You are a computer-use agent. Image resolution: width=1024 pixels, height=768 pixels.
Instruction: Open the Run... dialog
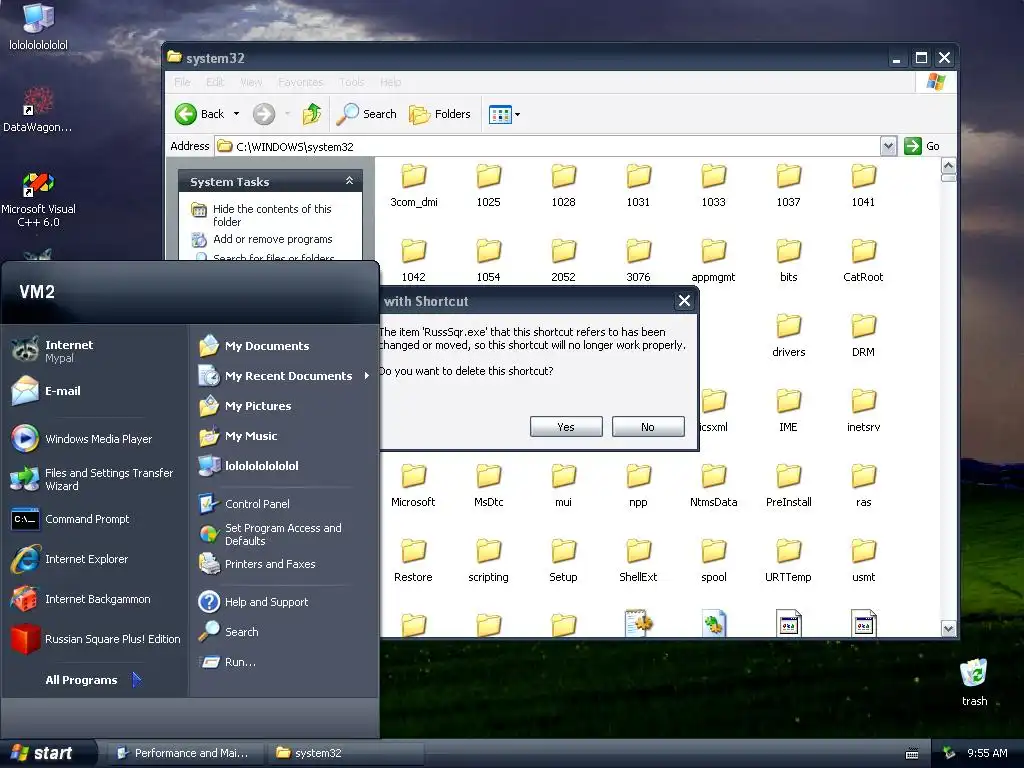coord(283,662)
